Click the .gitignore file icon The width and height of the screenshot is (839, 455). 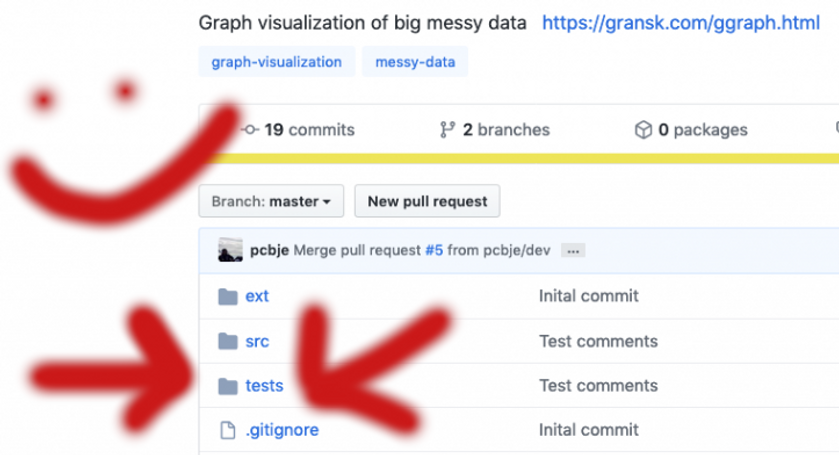tap(228, 430)
